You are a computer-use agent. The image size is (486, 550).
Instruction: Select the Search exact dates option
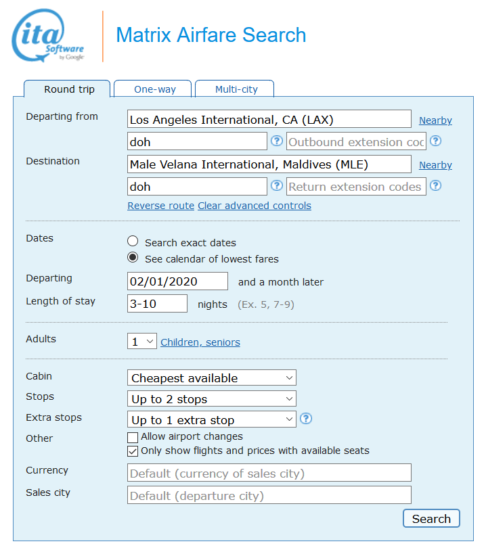(133, 241)
